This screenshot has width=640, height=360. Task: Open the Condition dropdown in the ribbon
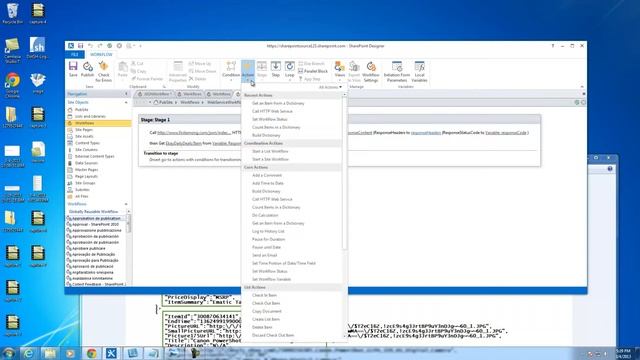(x=231, y=70)
